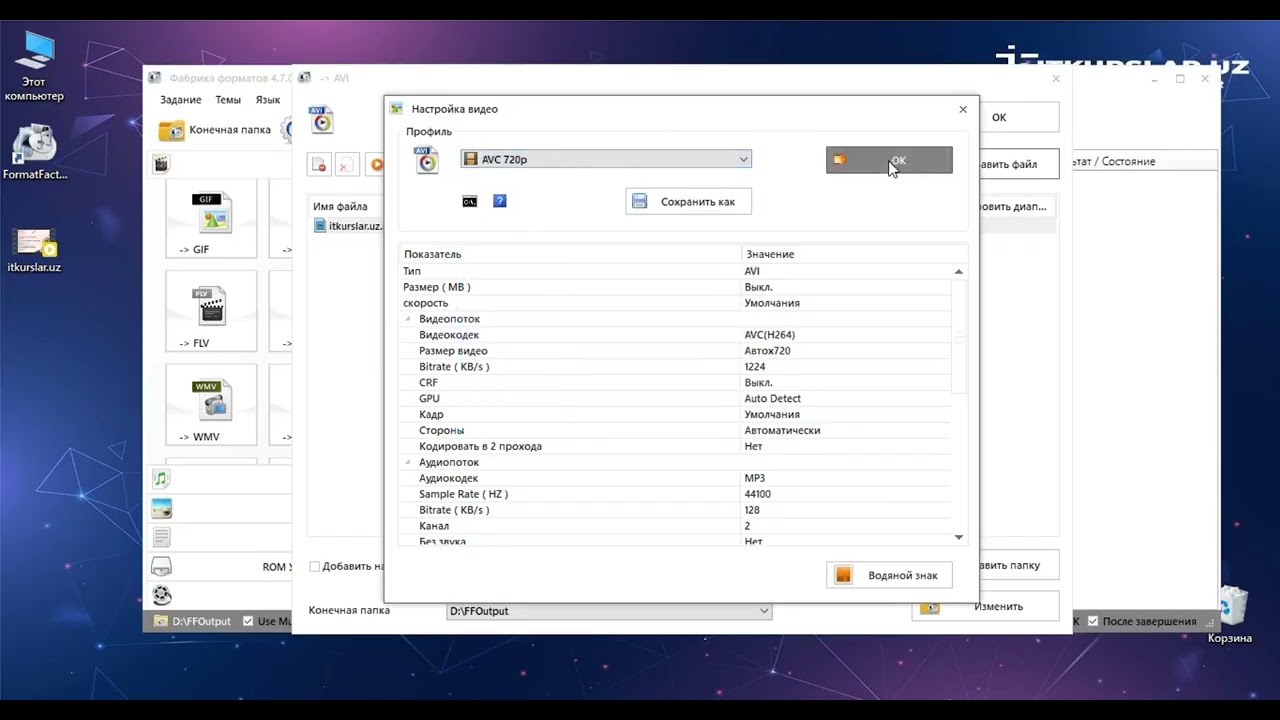Click the settings list scroll-up arrow

coord(959,271)
